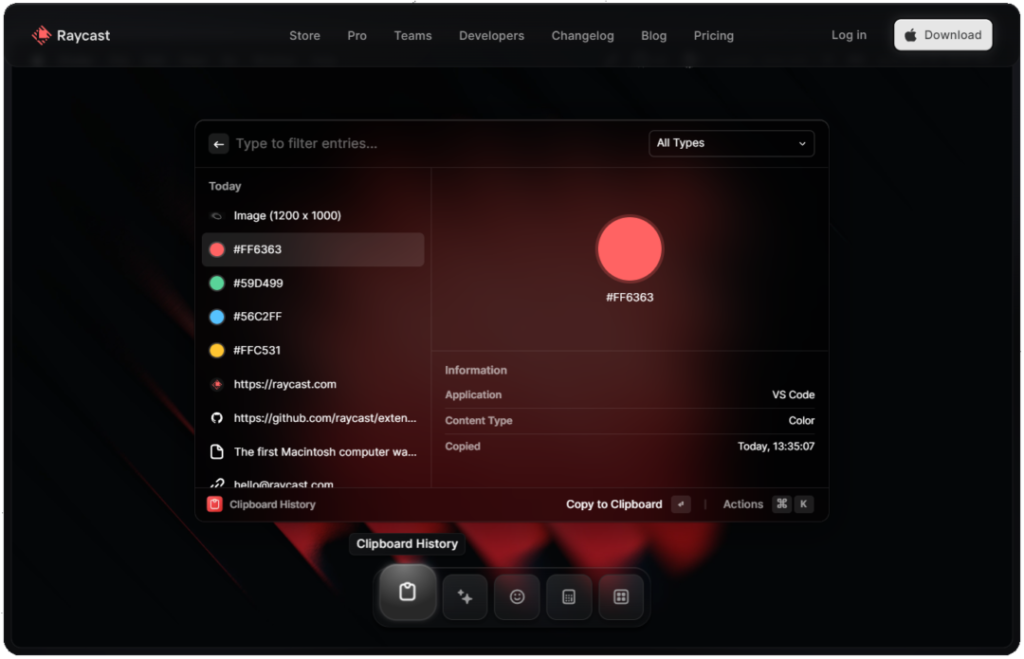View the Changelog page
This screenshot has height=659, width=1024.
point(583,36)
